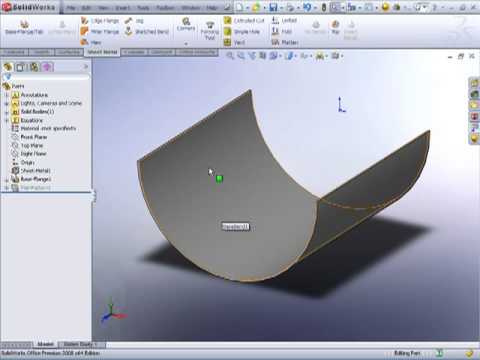The image size is (480, 360).
Task: Switch to the Sheet Metal tab
Action: tap(102, 52)
